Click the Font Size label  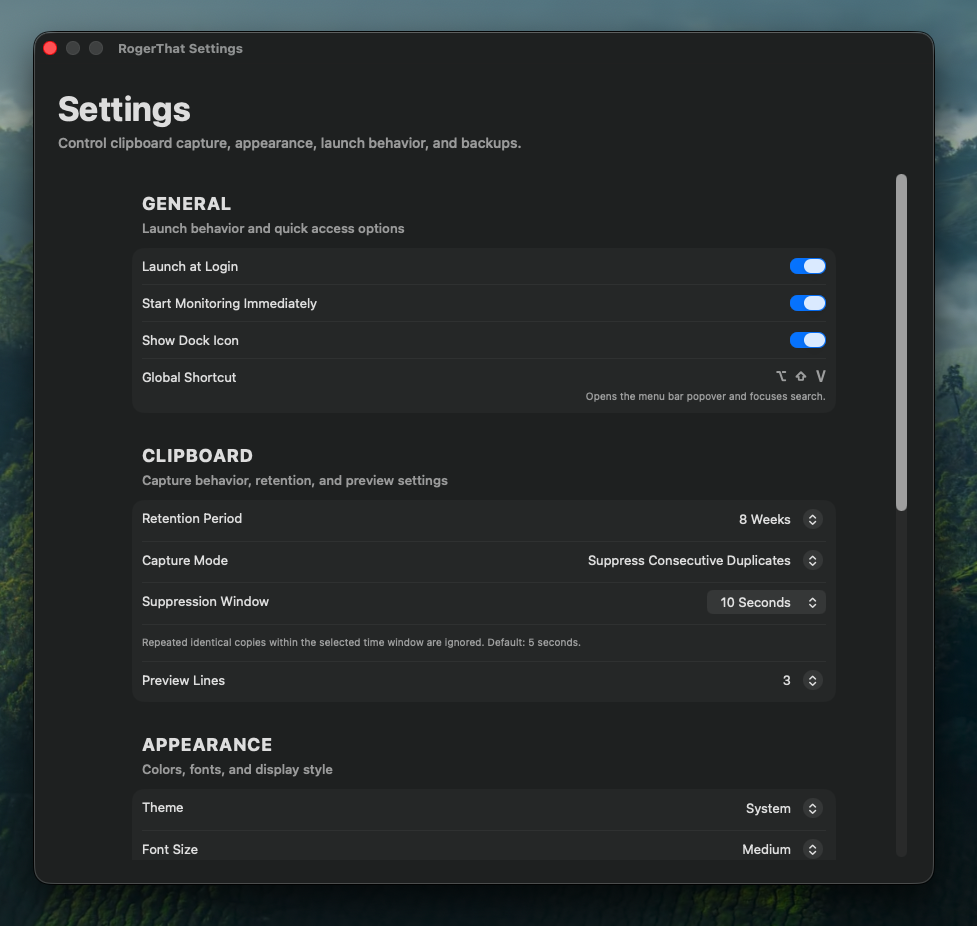pos(170,849)
